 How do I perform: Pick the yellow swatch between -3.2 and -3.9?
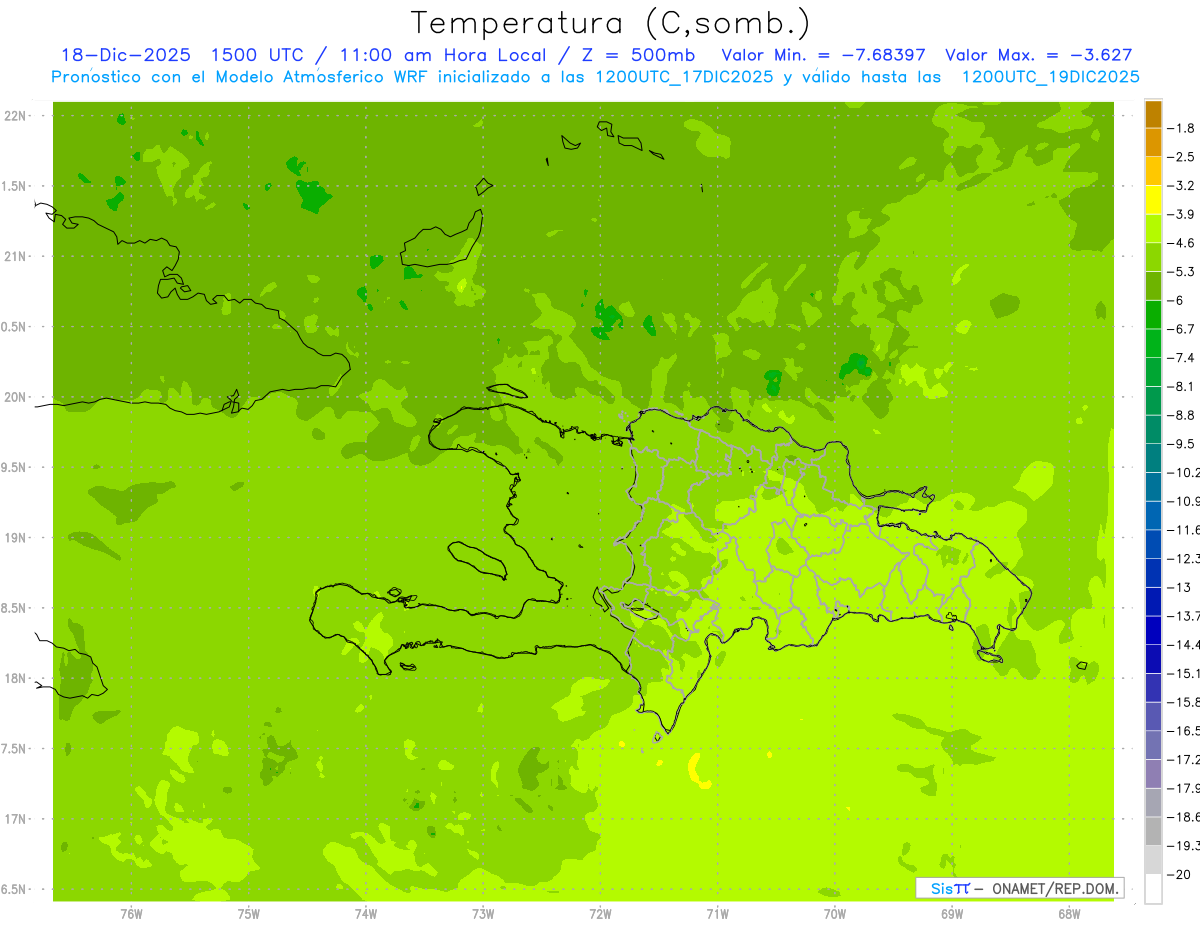pos(1153,200)
